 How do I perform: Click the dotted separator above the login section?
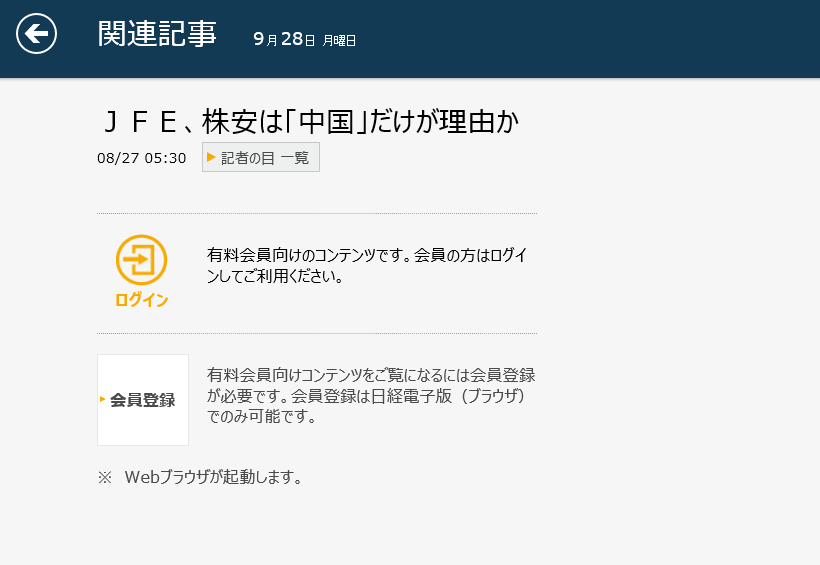(317, 213)
